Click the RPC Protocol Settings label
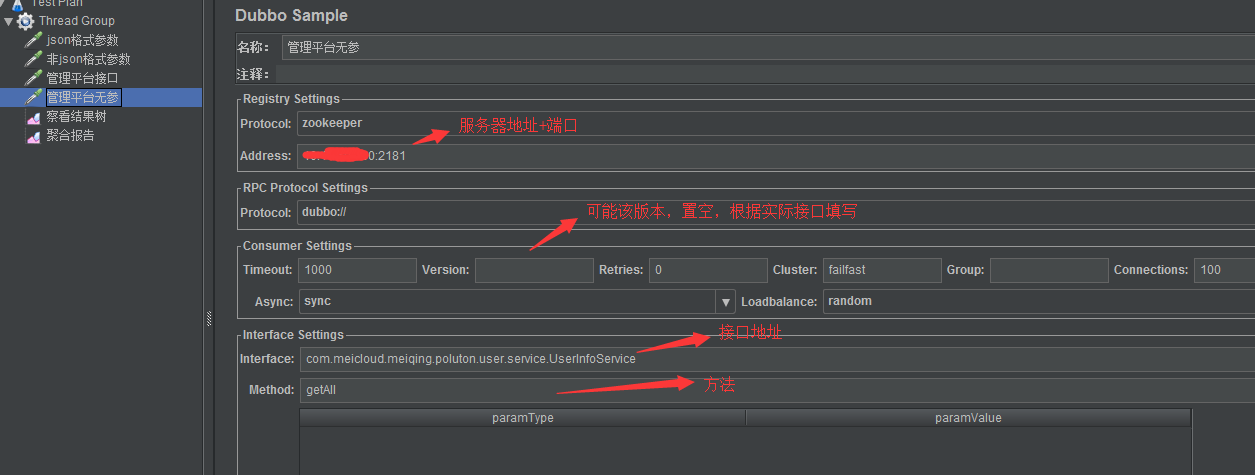Viewport: 1255px width, 475px height. 305,188
